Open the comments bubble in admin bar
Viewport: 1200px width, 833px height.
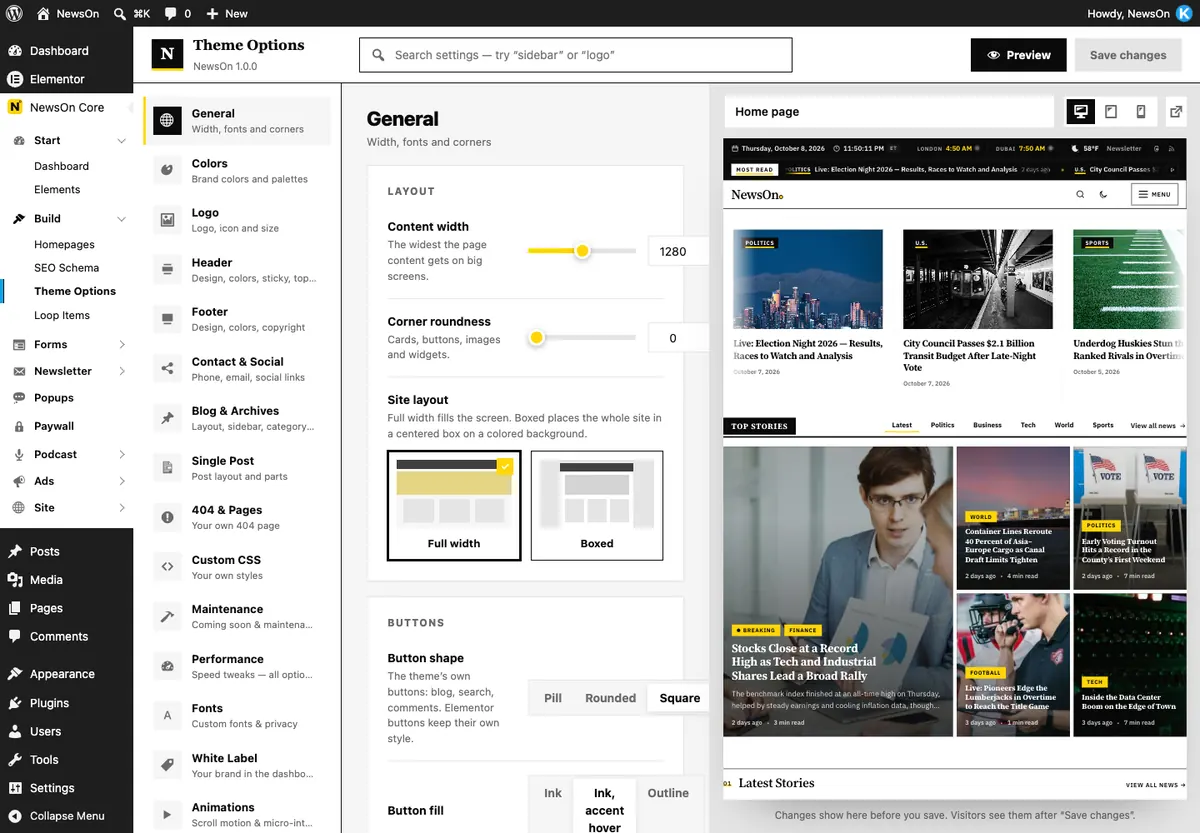171,14
